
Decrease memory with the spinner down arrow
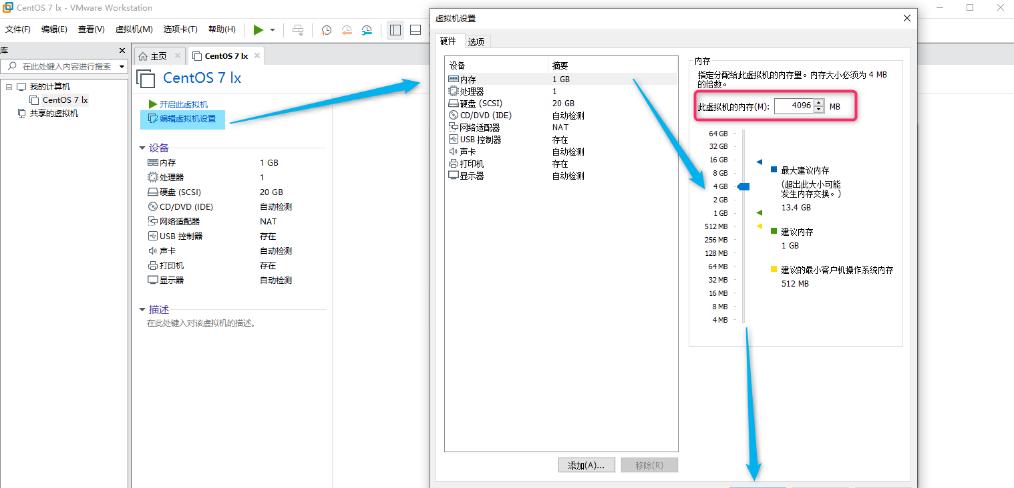coord(819,109)
